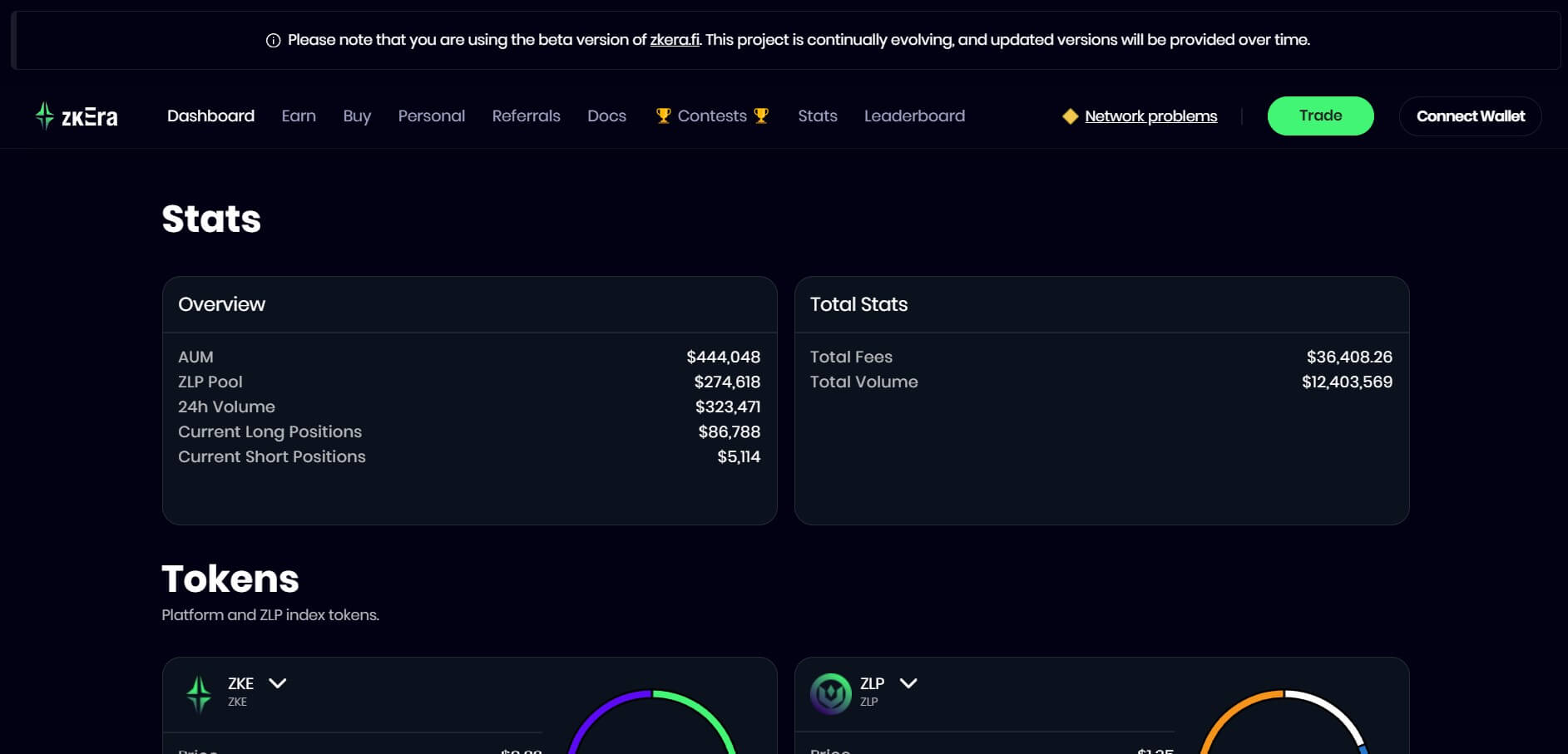Open the Contests page
The width and height of the screenshot is (1568, 754).
point(712,116)
